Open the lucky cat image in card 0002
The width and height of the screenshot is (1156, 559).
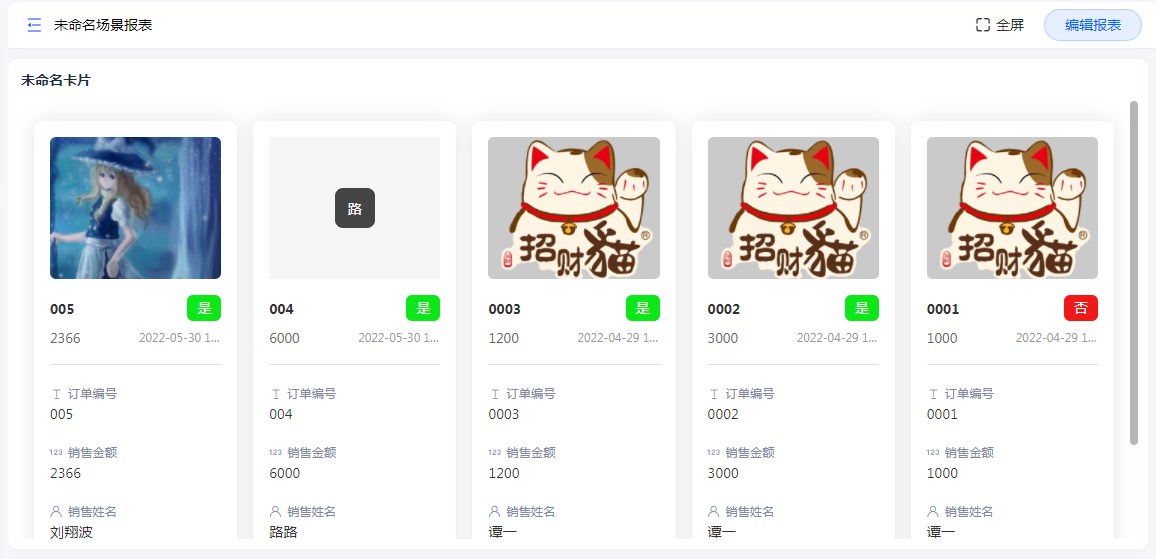[793, 208]
